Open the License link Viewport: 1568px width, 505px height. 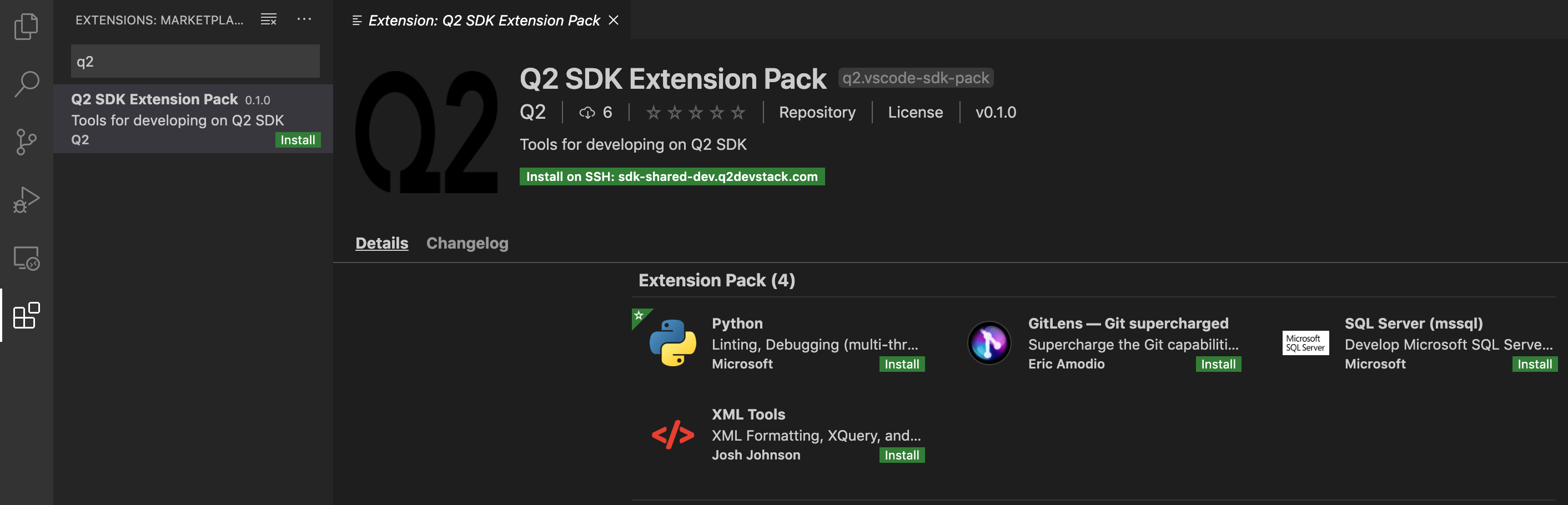click(x=915, y=113)
